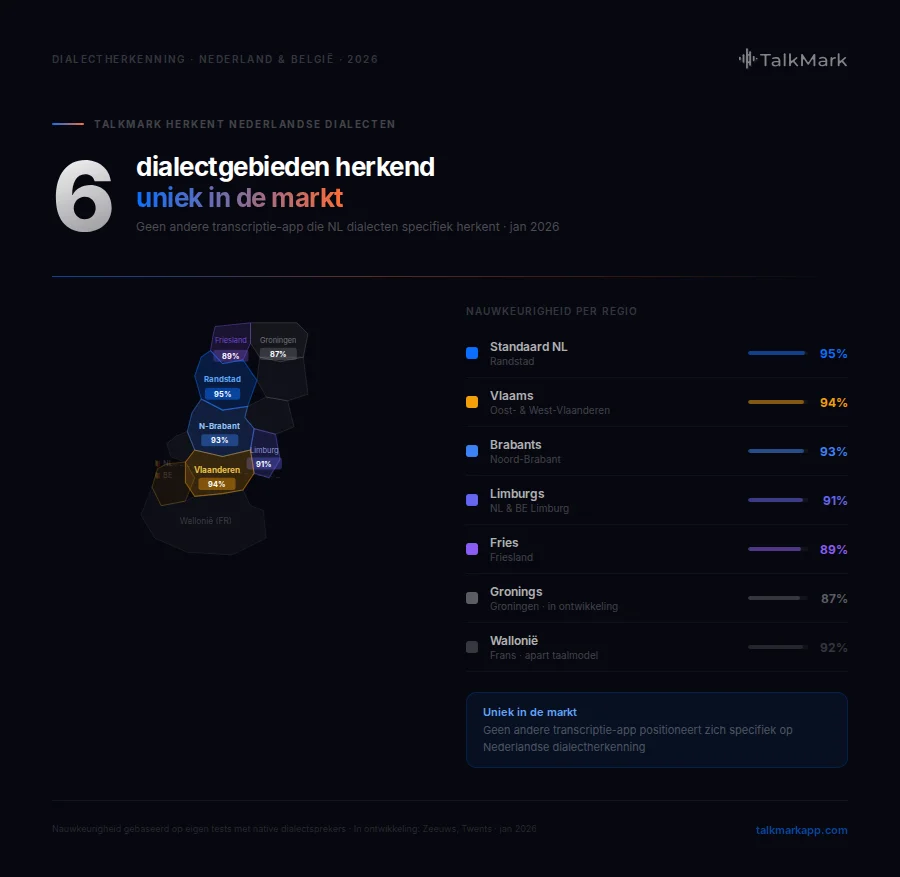Click the Uniek in de markt info box

(x=656, y=729)
